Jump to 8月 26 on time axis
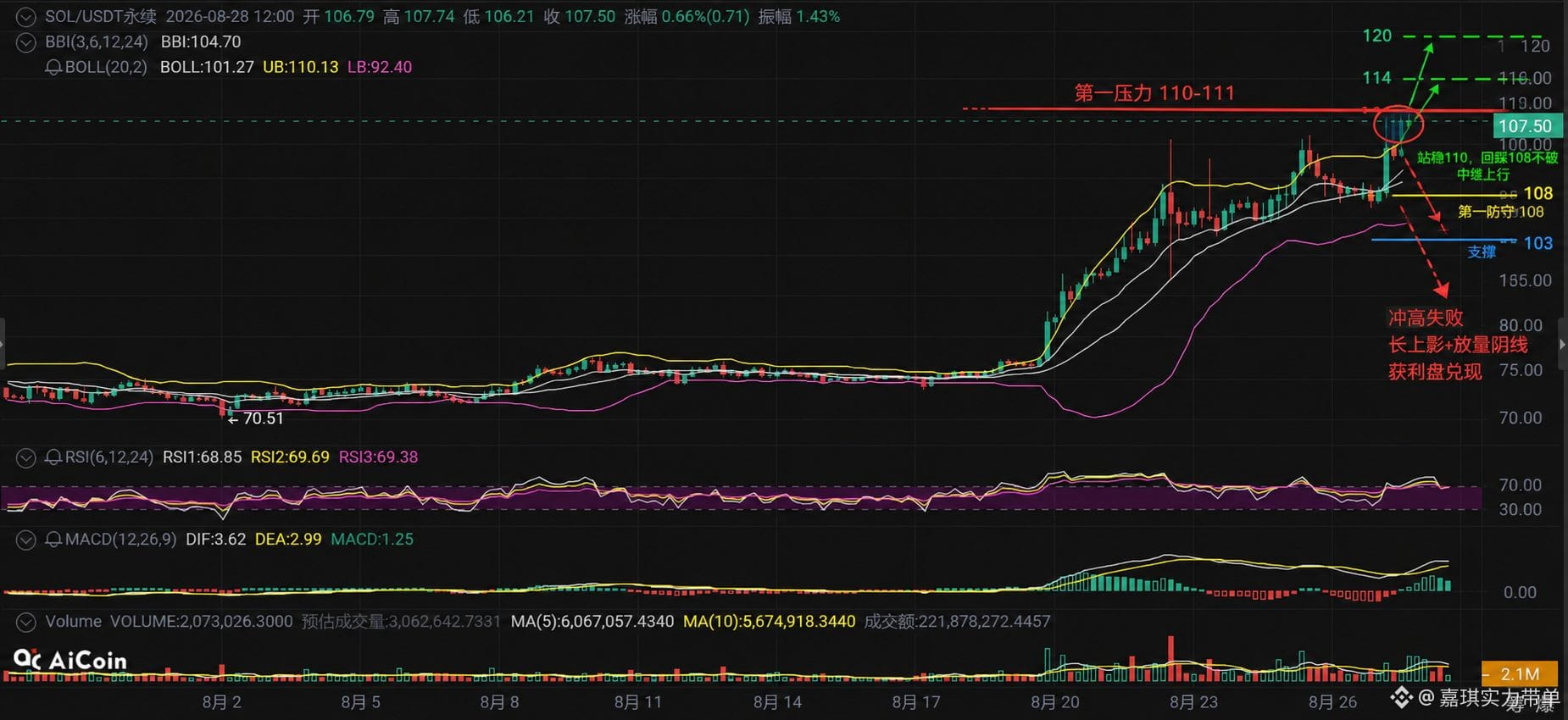Image resolution: width=1568 pixels, height=720 pixels. 1333,702
